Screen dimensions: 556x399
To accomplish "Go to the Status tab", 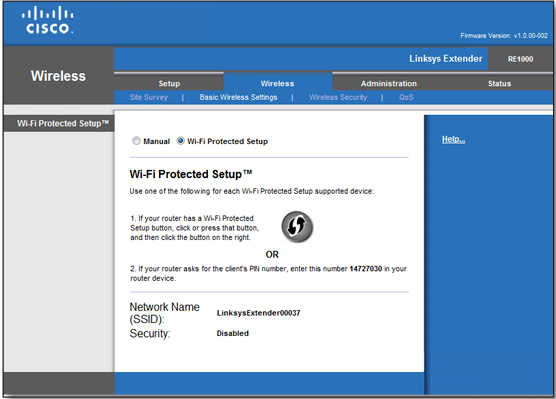I will point(499,83).
